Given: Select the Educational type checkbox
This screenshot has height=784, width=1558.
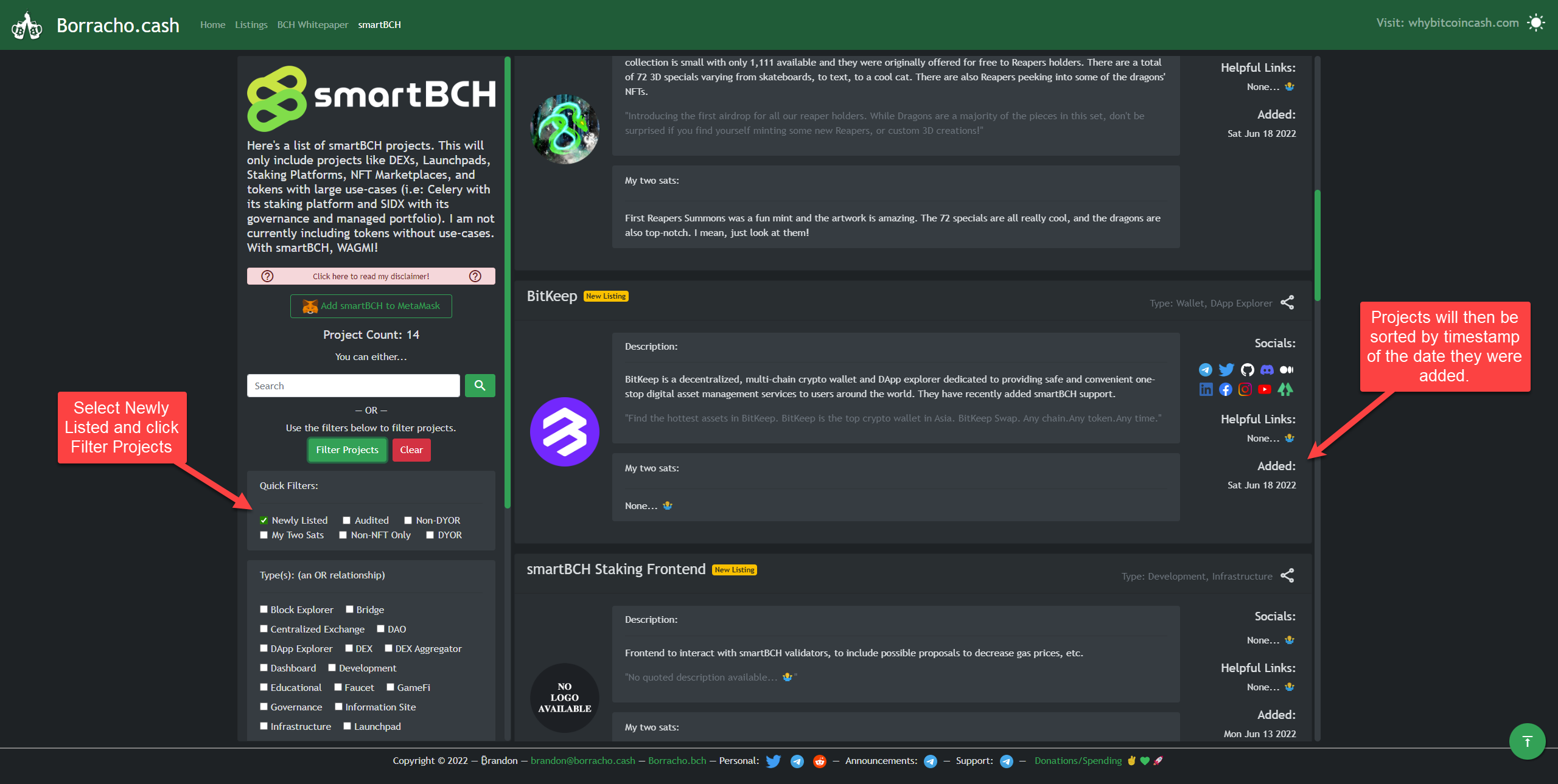Looking at the screenshot, I should [x=264, y=687].
